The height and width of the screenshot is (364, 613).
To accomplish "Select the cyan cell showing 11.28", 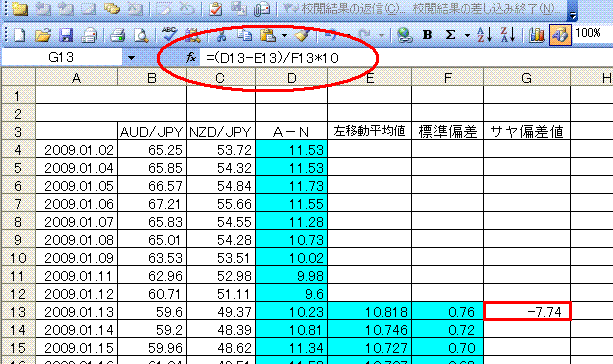I will click(x=292, y=222).
